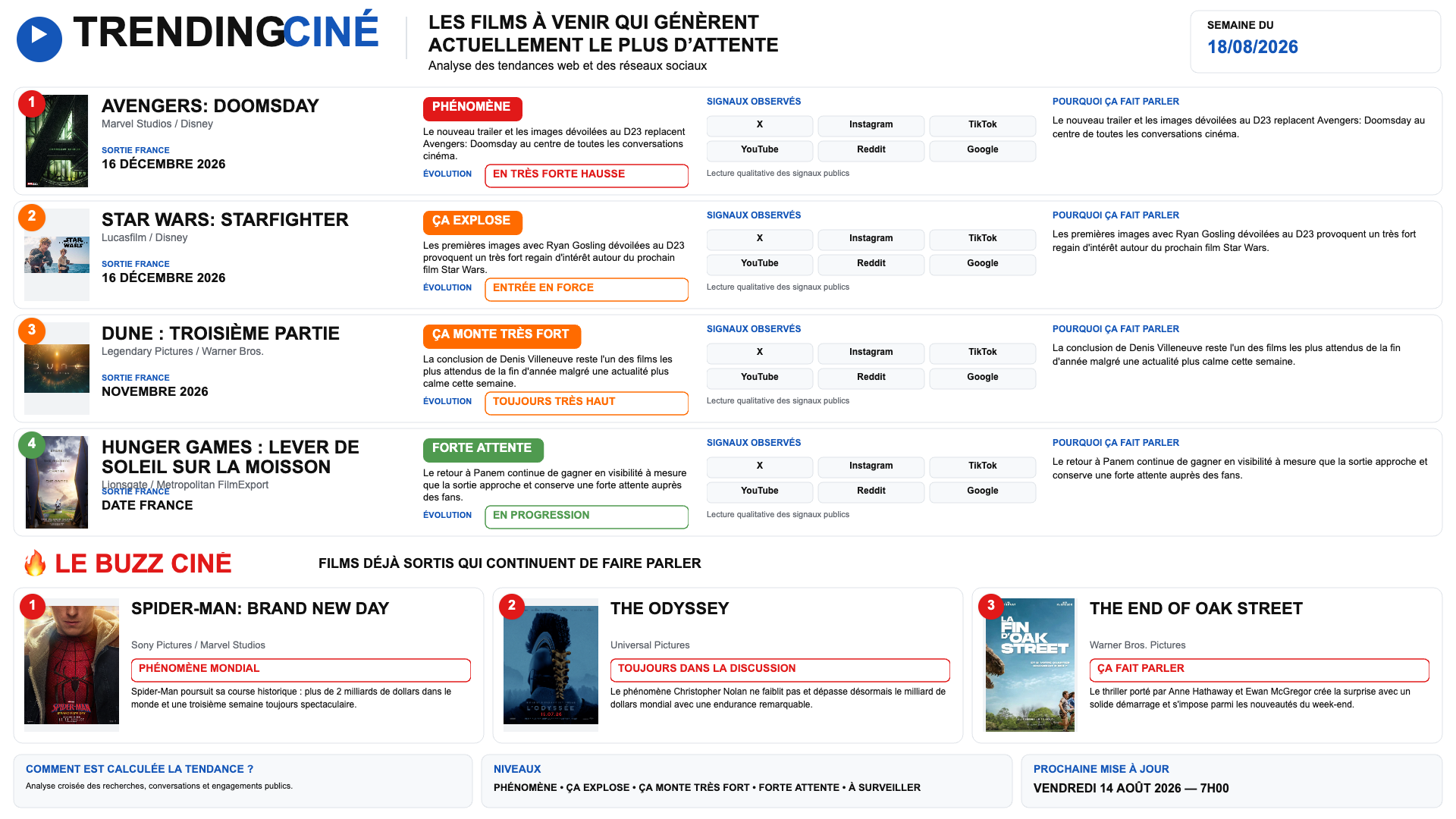Select the YouTube signal for Hunger Games
The width and height of the screenshot is (1456, 819).
[x=760, y=491]
